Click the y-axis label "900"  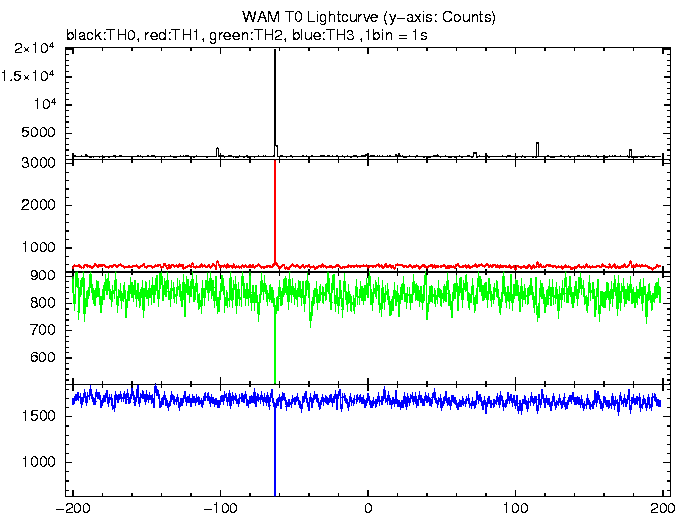click(x=43, y=276)
